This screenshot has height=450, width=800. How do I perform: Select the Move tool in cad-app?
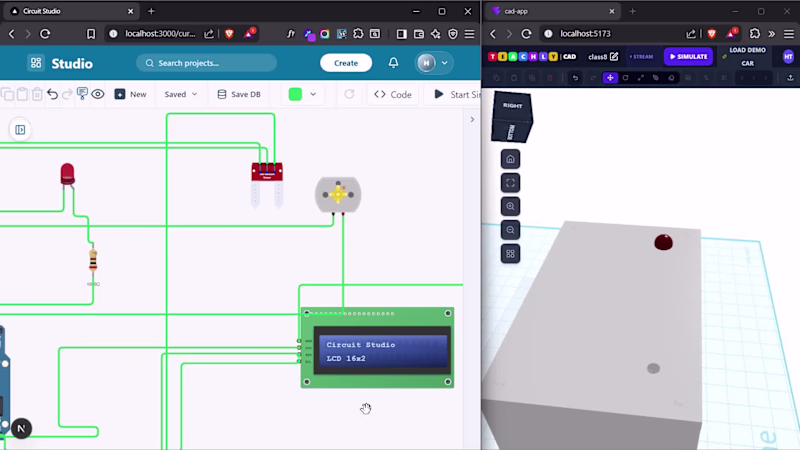tap(610, 78)
